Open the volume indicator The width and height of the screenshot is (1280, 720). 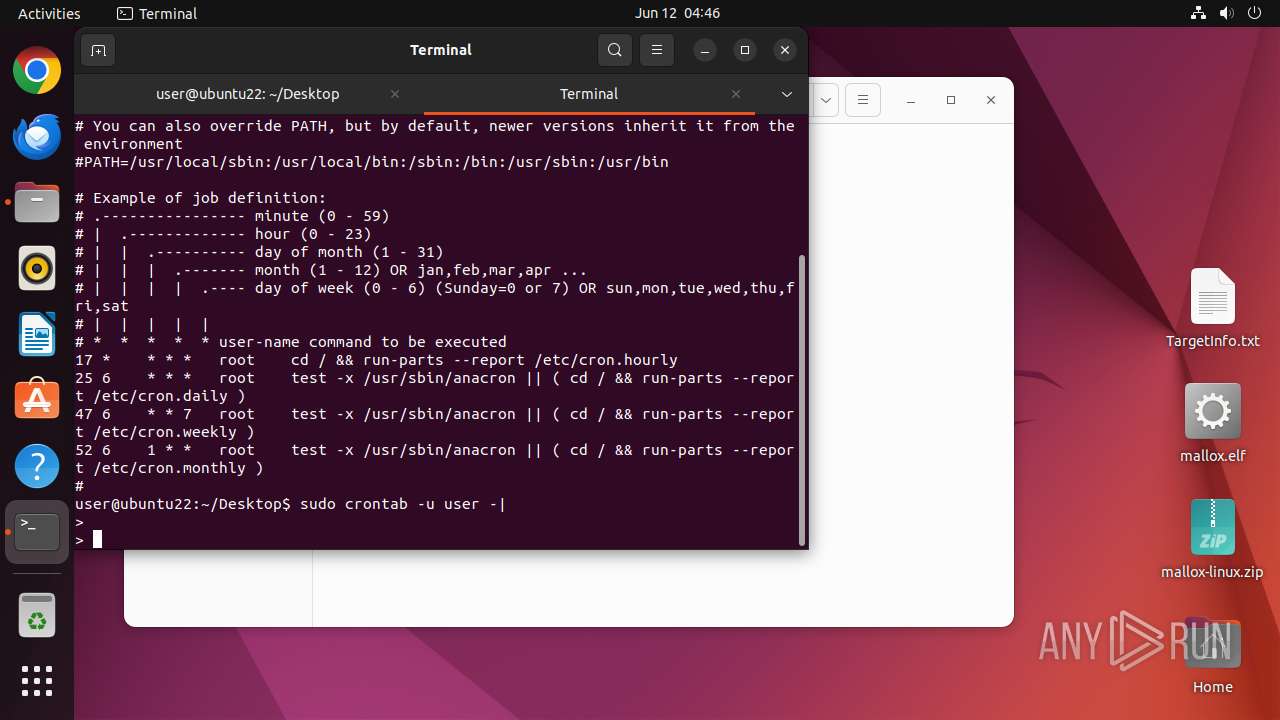click(x=1226, y=13)
